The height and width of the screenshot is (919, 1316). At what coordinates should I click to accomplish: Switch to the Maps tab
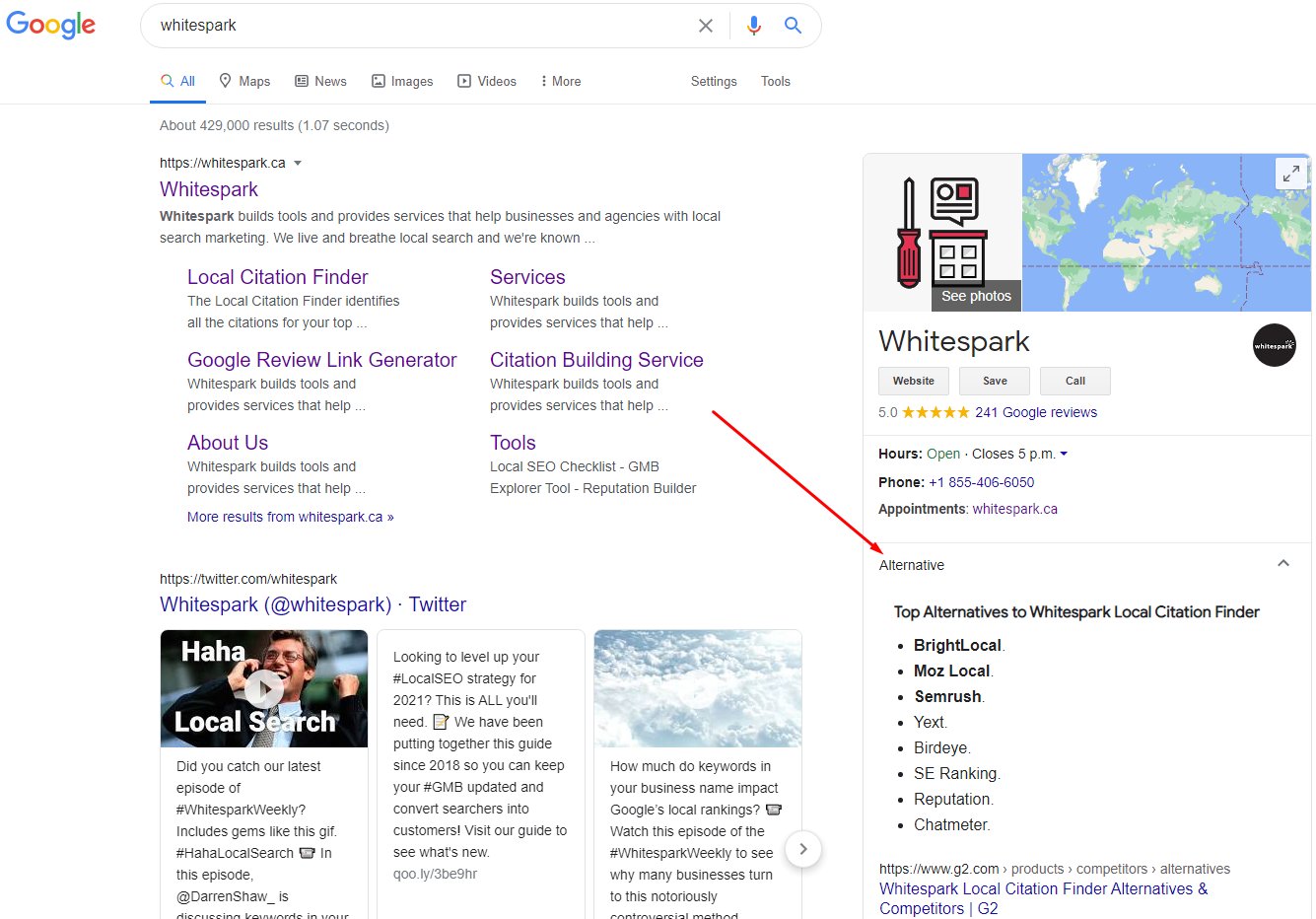coord(244,82)
